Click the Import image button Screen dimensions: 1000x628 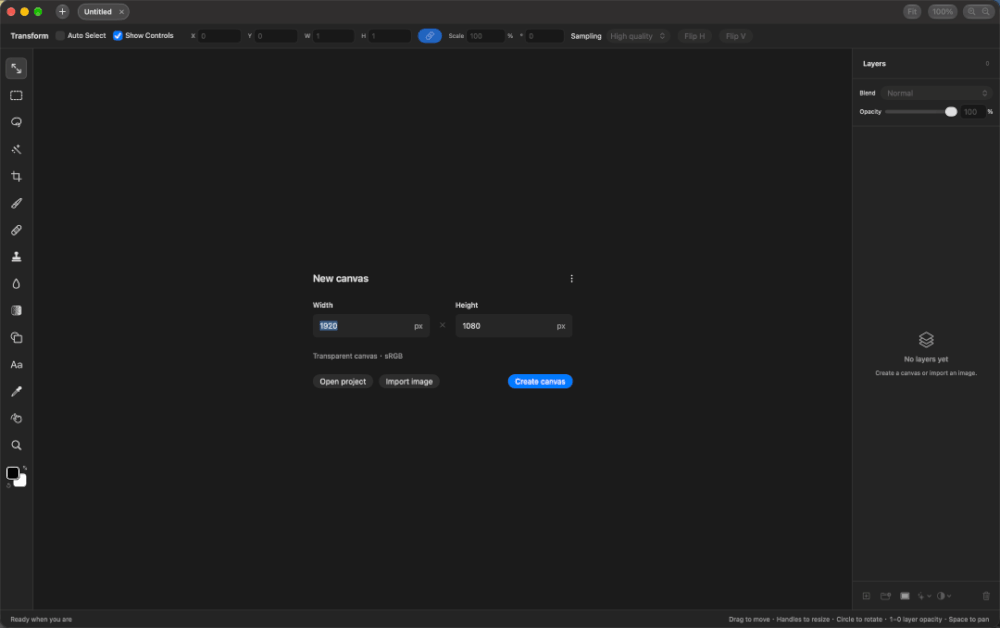[409, 381]
